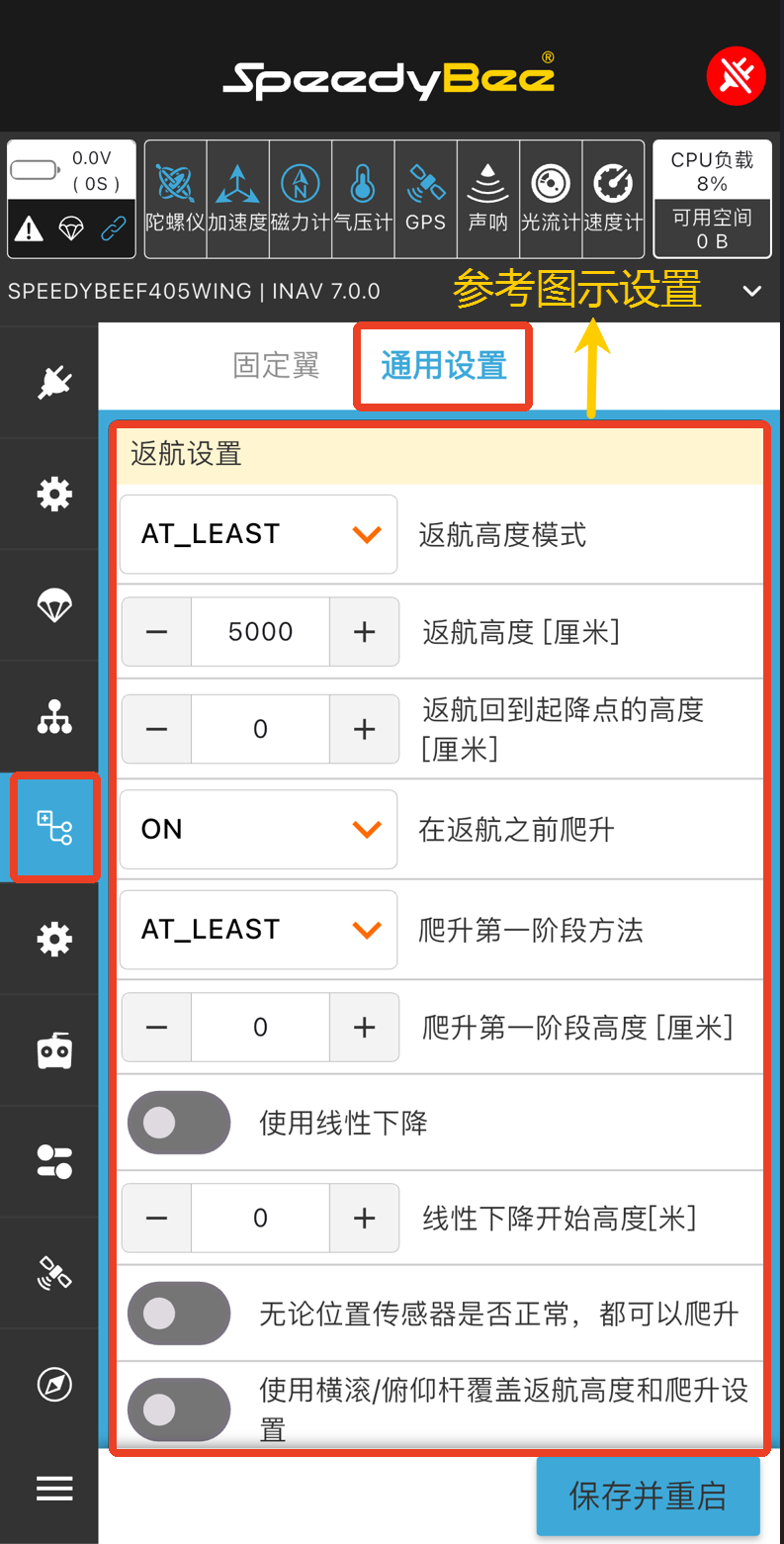Toggle 使用横滚/俯仰杆覆盖返航高度 switch
Image resolution: width=784 pixels, height=1544 pixels.
pyautogui.click(x=179, y=1409)
